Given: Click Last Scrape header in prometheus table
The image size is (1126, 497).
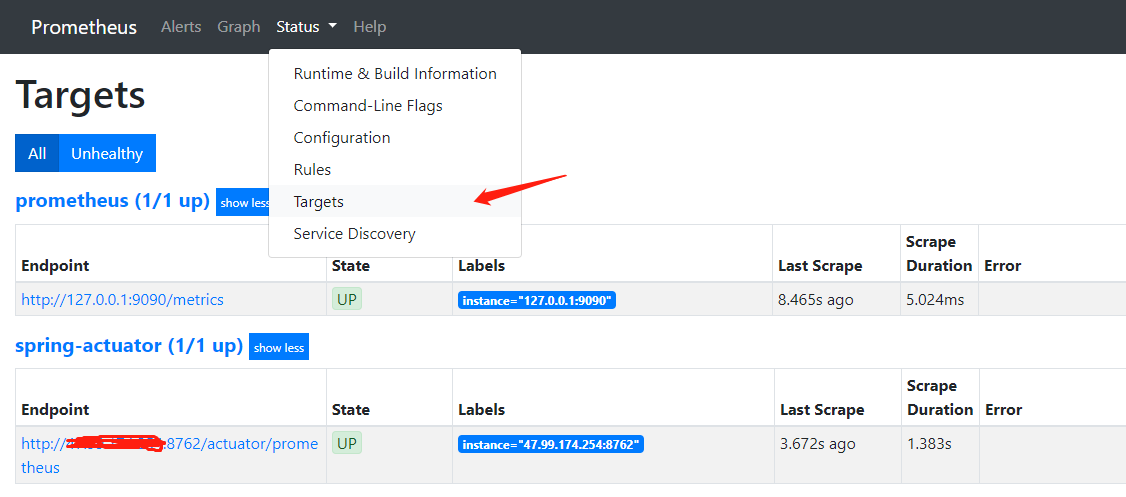Looking at the screenshot, I should tap(820, 266).
